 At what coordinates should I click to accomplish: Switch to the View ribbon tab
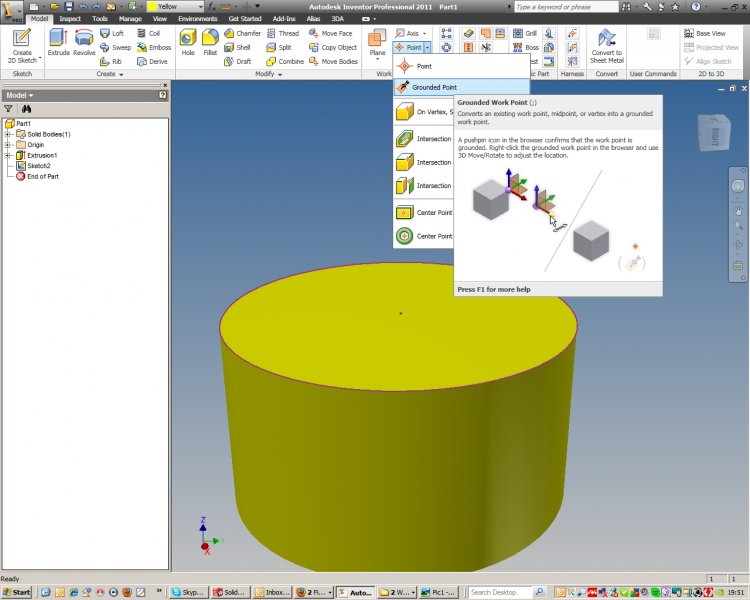coord(159,19)
